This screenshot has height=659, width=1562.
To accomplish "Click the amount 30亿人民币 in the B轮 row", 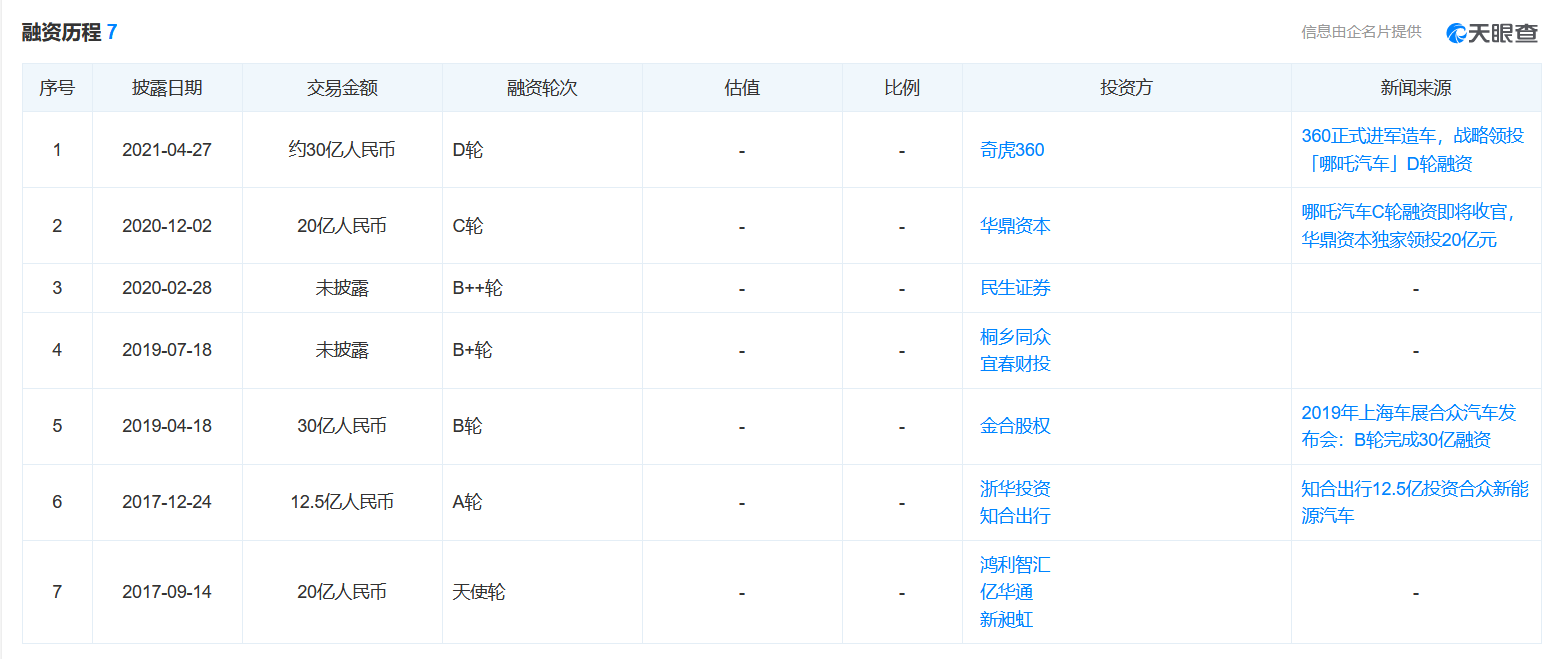I will (342, 426).
